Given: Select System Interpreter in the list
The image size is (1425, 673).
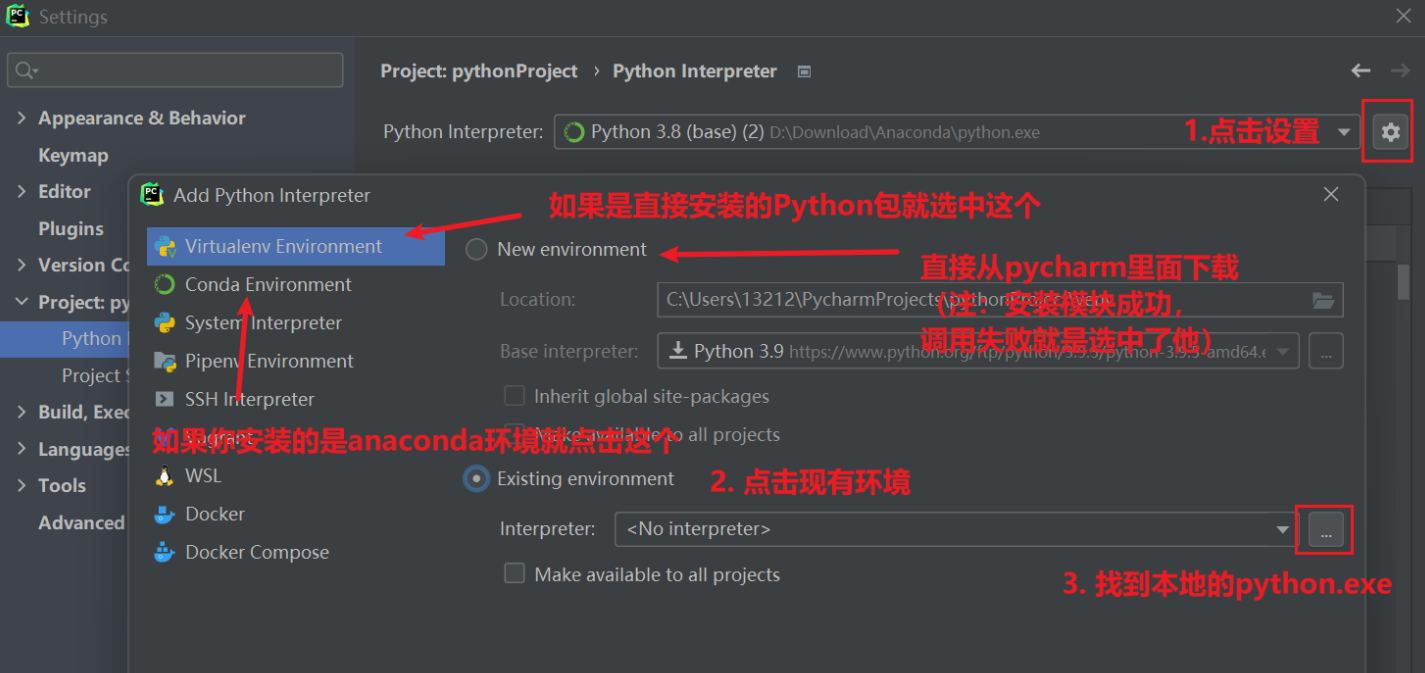Looking at the screenshot, I should point(262,322).
